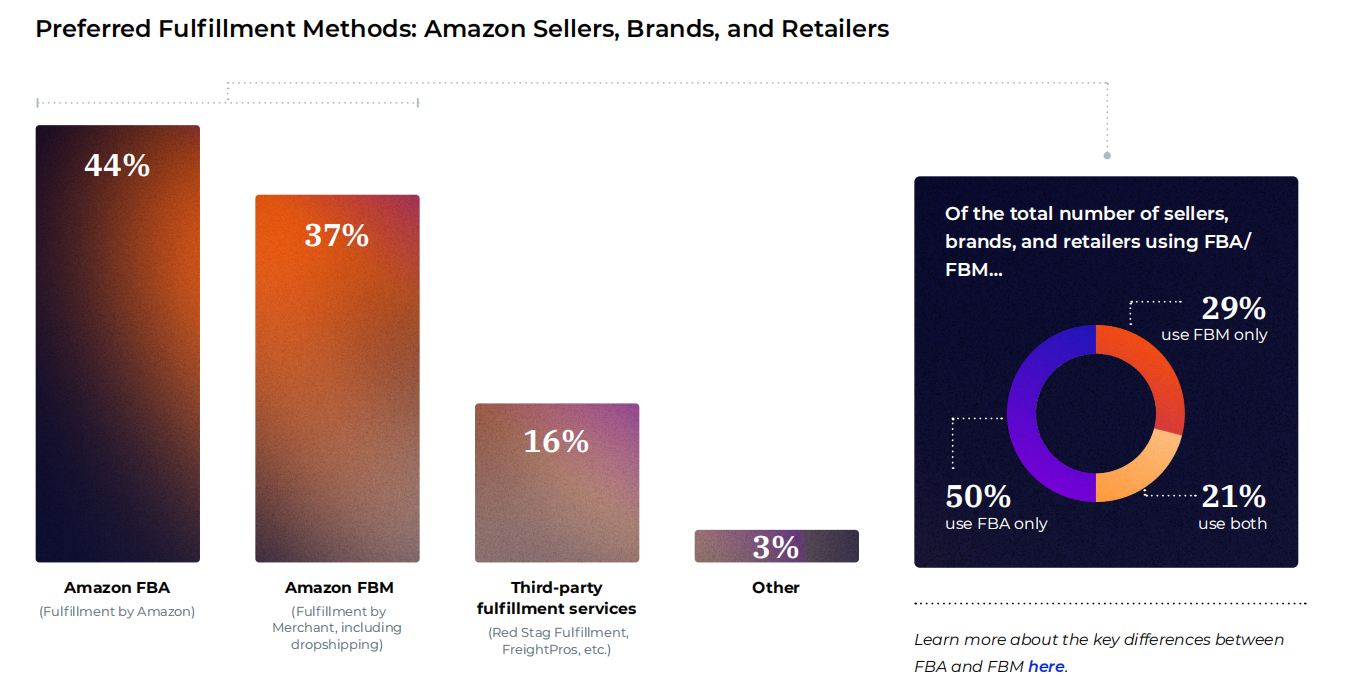
Task: Click the "Other" category label below bar
Action: coord(776,588)
